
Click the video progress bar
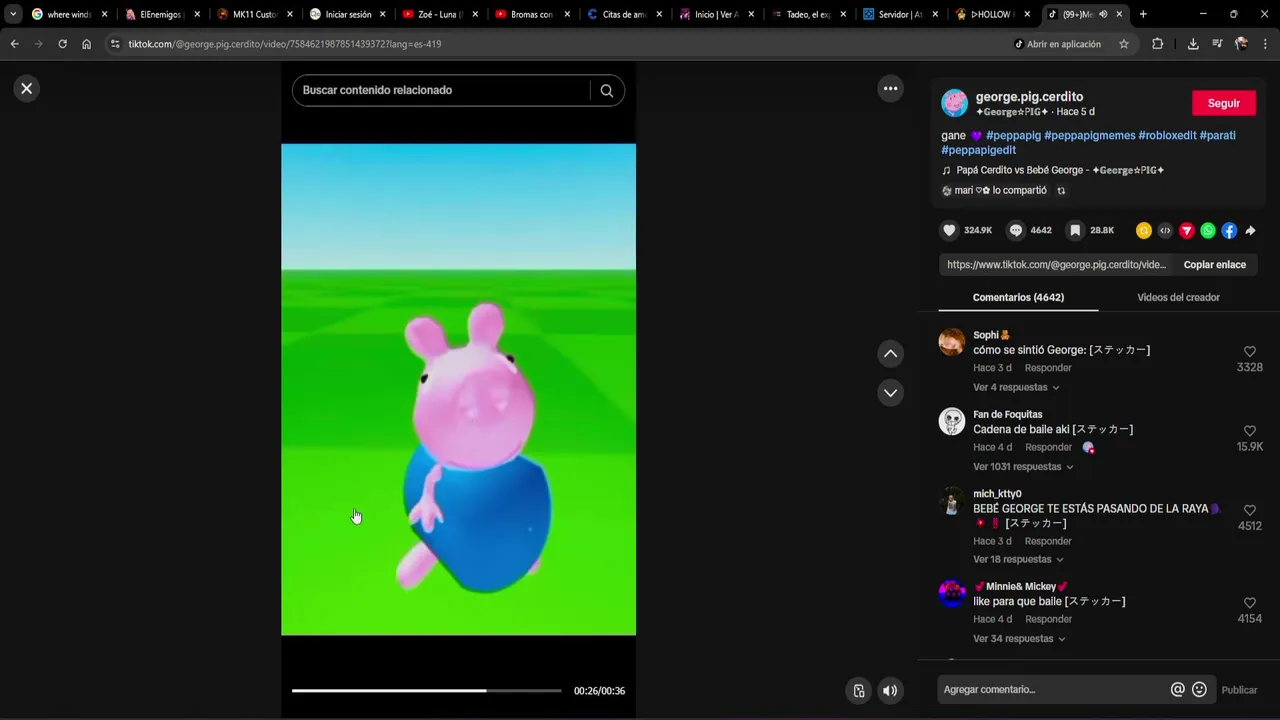[426, 690]
